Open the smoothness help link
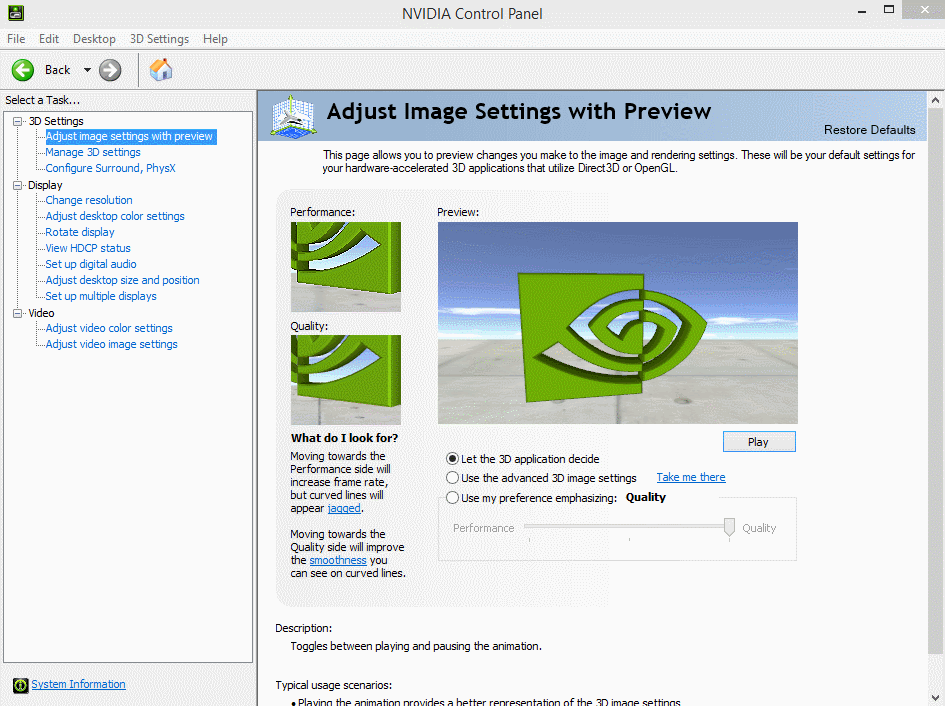This screenshot has width=945, height=706. tap(338, 560)
